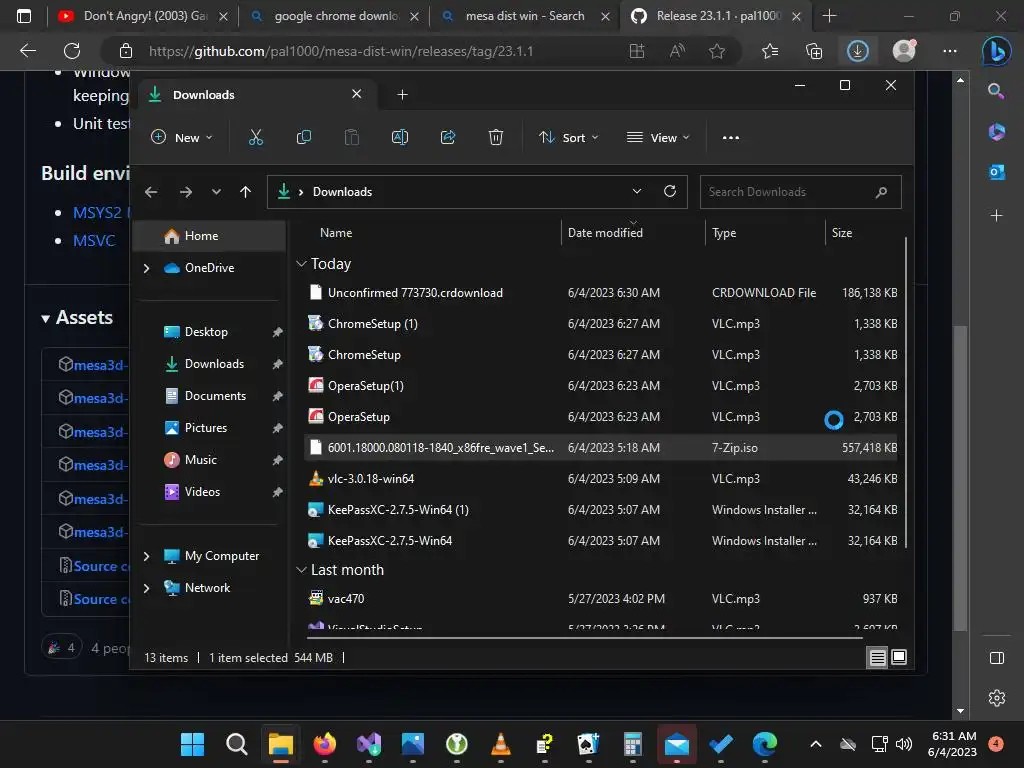Select Unconfirmed 773730.crdownload file
The height and width of the screenshot is (768, 1024).
click(x=601, y=293)
